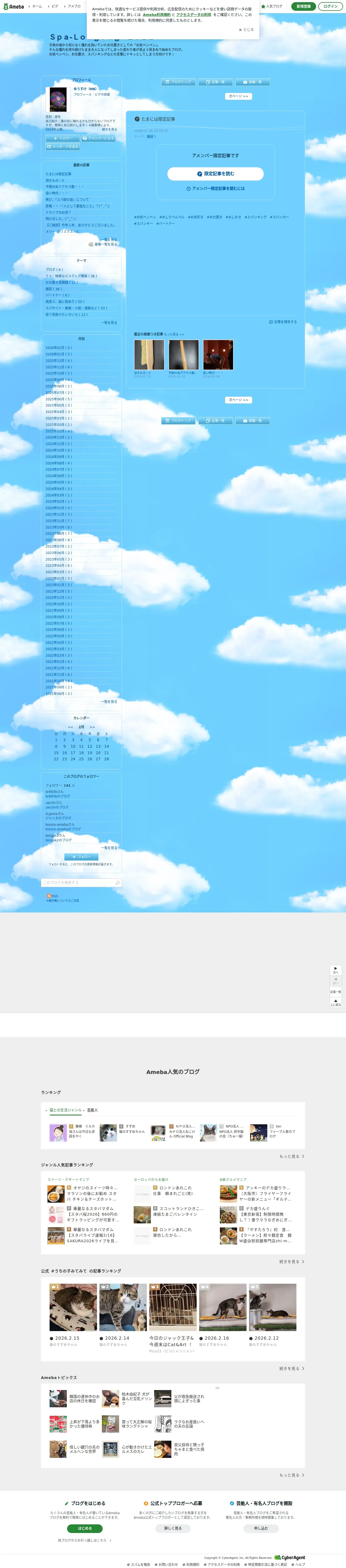The width and height of the screenshot is (346, 1568).
Task: Open top ブログトップ navigation tab
Action: [178, 82]
